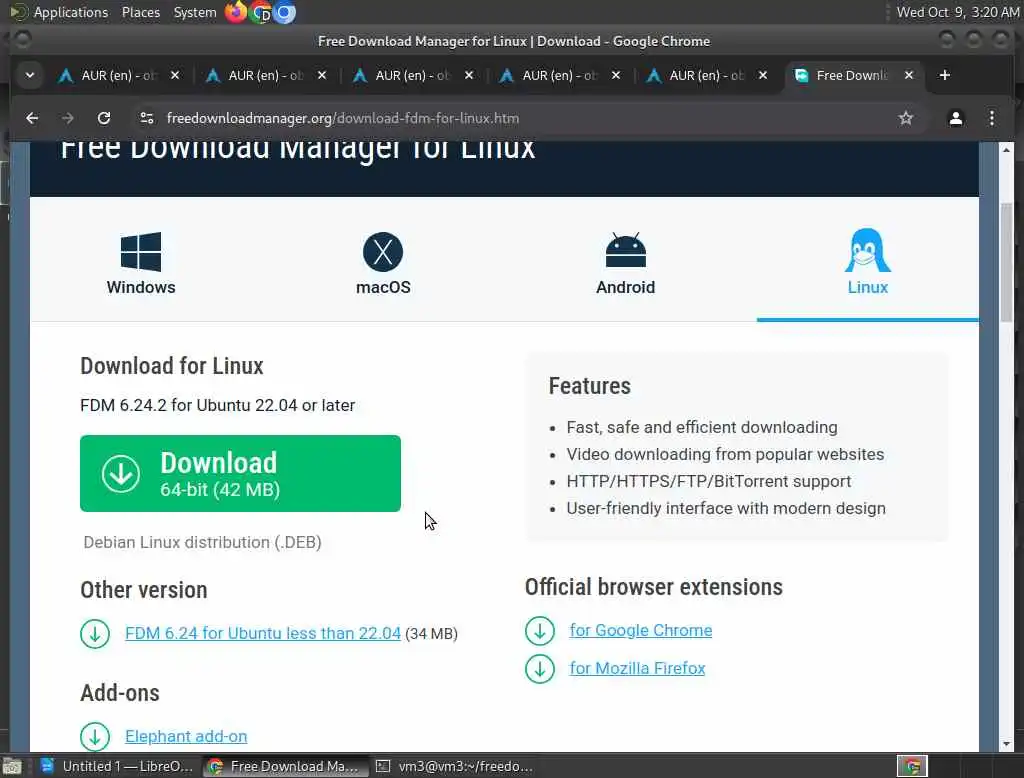Click the 'Download for Linux' heading

click(172, 366)
